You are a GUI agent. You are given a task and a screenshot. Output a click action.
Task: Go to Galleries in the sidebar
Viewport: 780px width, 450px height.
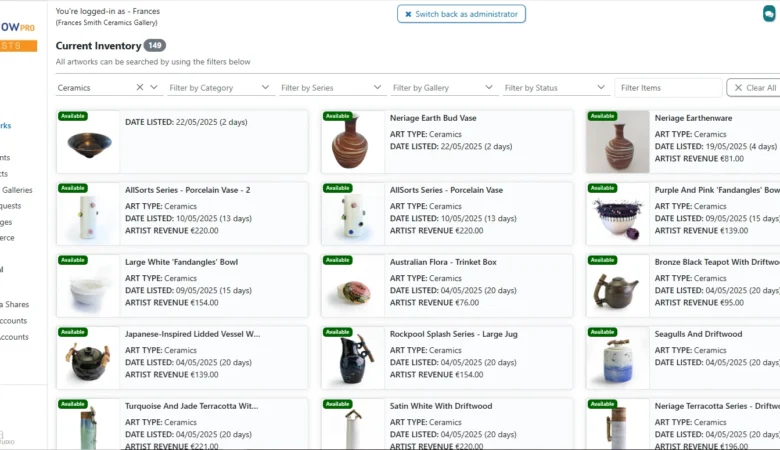click(x=17, y=190)
